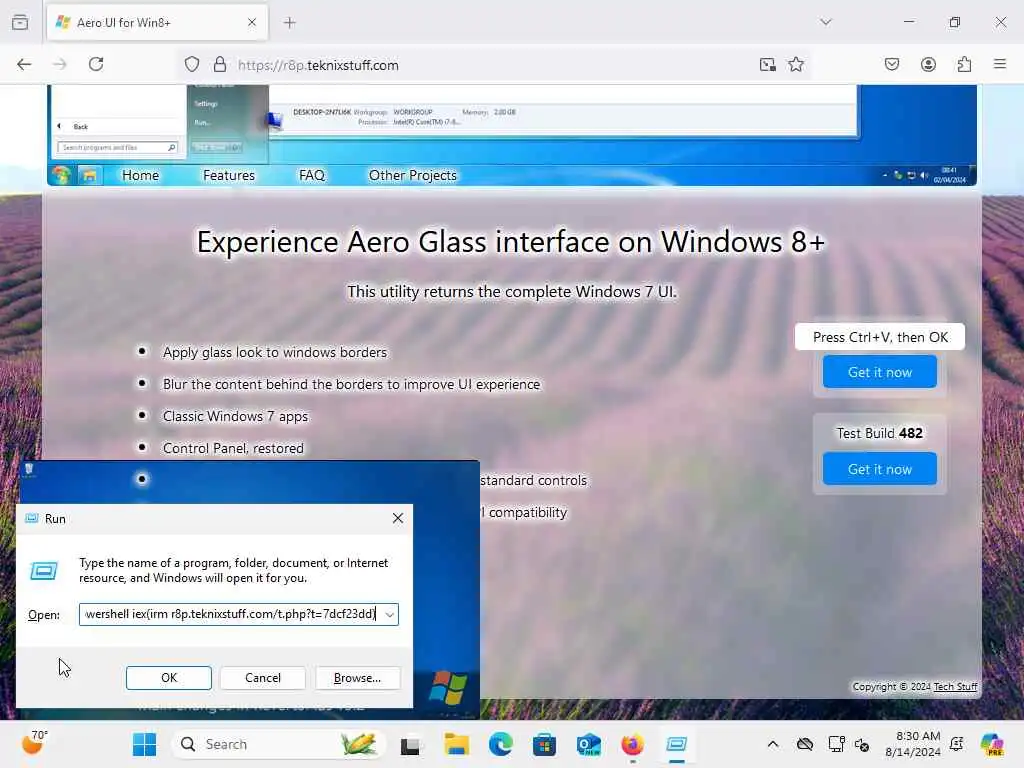Image resolution: width=1024 pixels, height=768 pixels.
Task: Click the Windows 7 start orb image
Action: pos(61,175)
